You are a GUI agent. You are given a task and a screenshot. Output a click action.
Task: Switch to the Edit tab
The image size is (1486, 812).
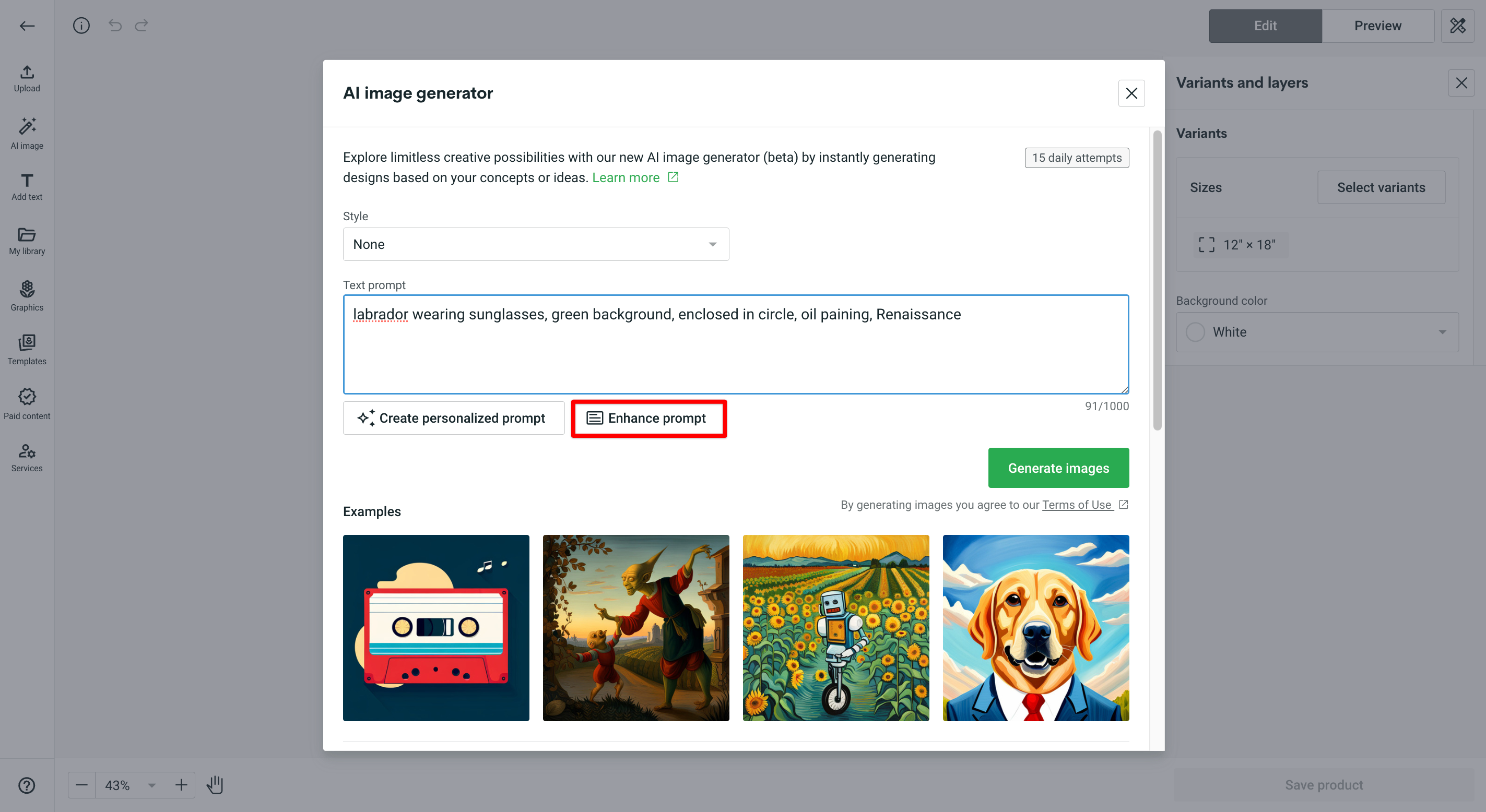1265,26
